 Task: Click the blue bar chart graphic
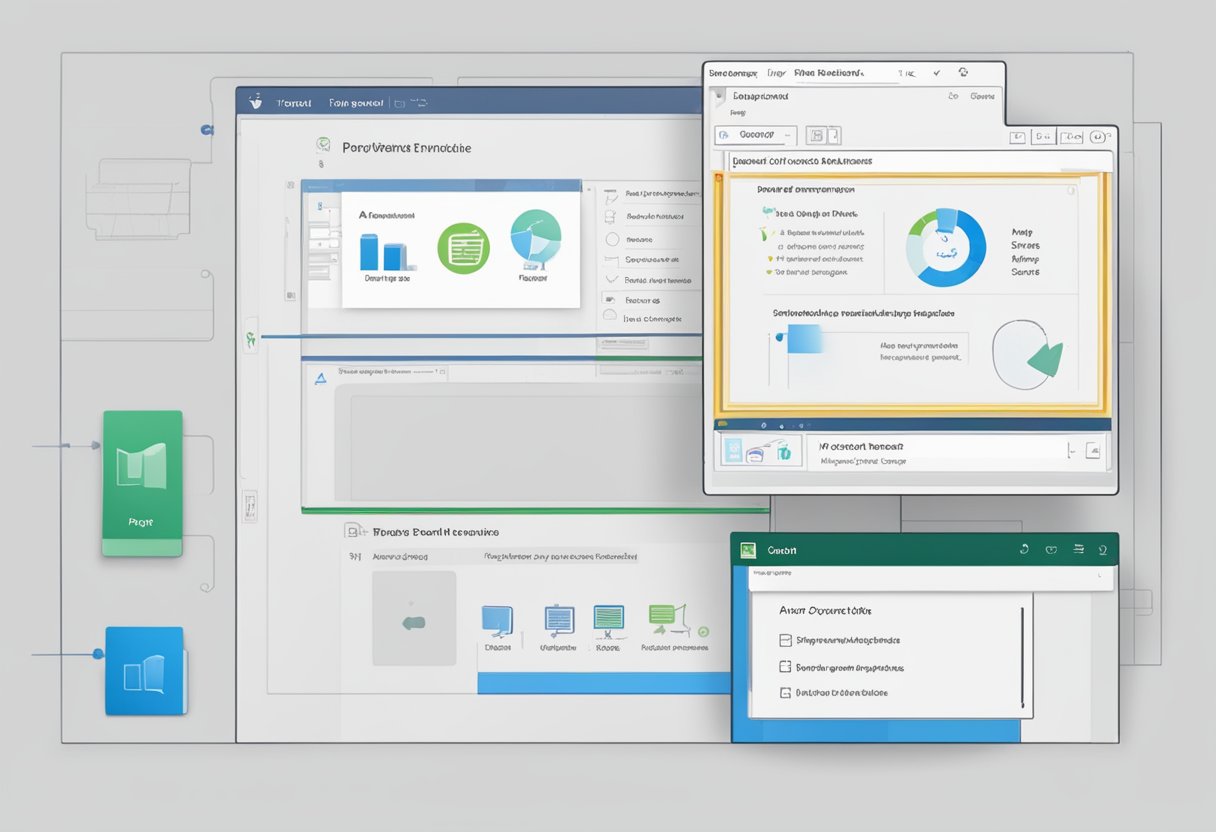click(381, 252)
